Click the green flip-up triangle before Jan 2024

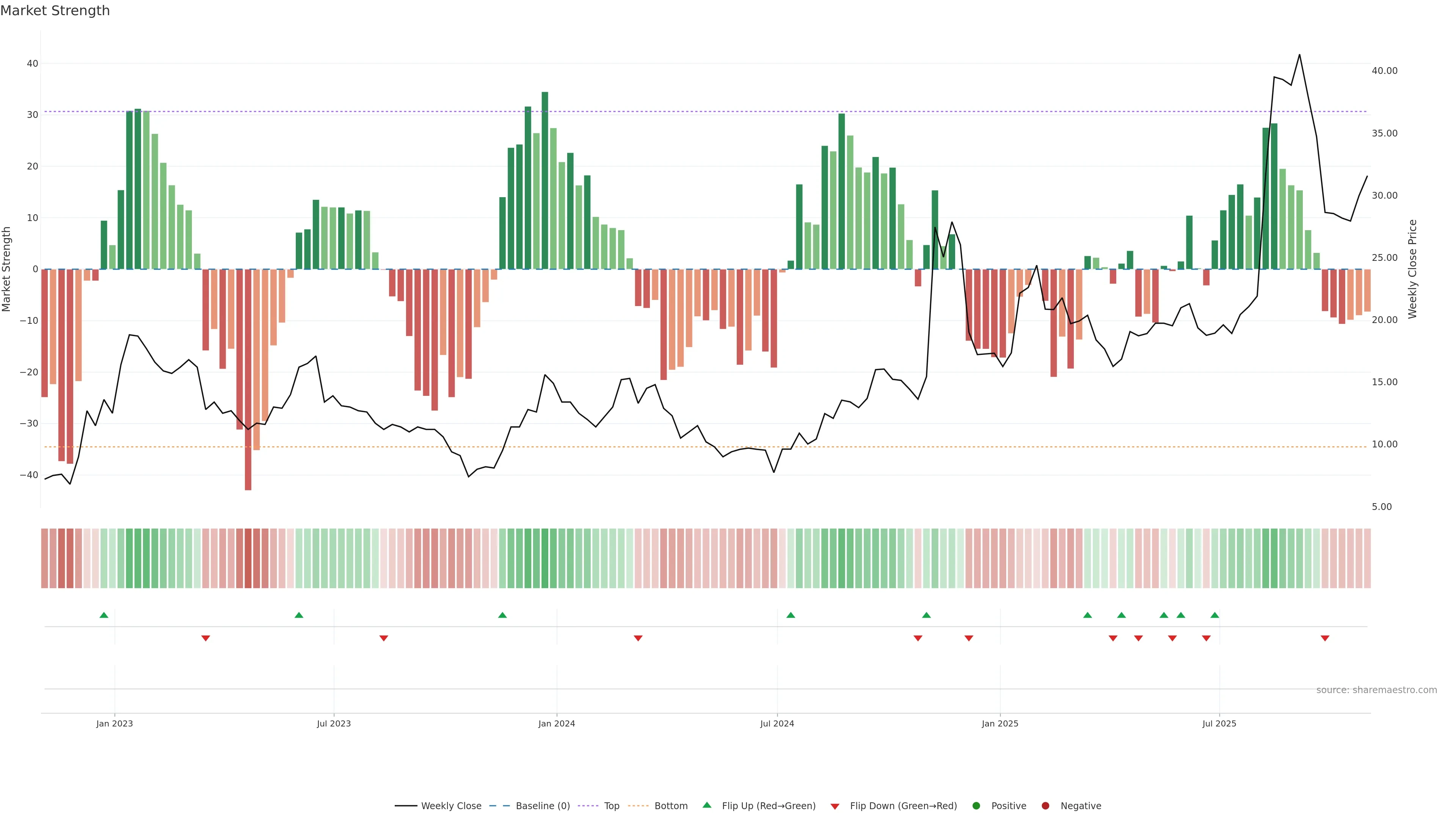pos(502,615)
